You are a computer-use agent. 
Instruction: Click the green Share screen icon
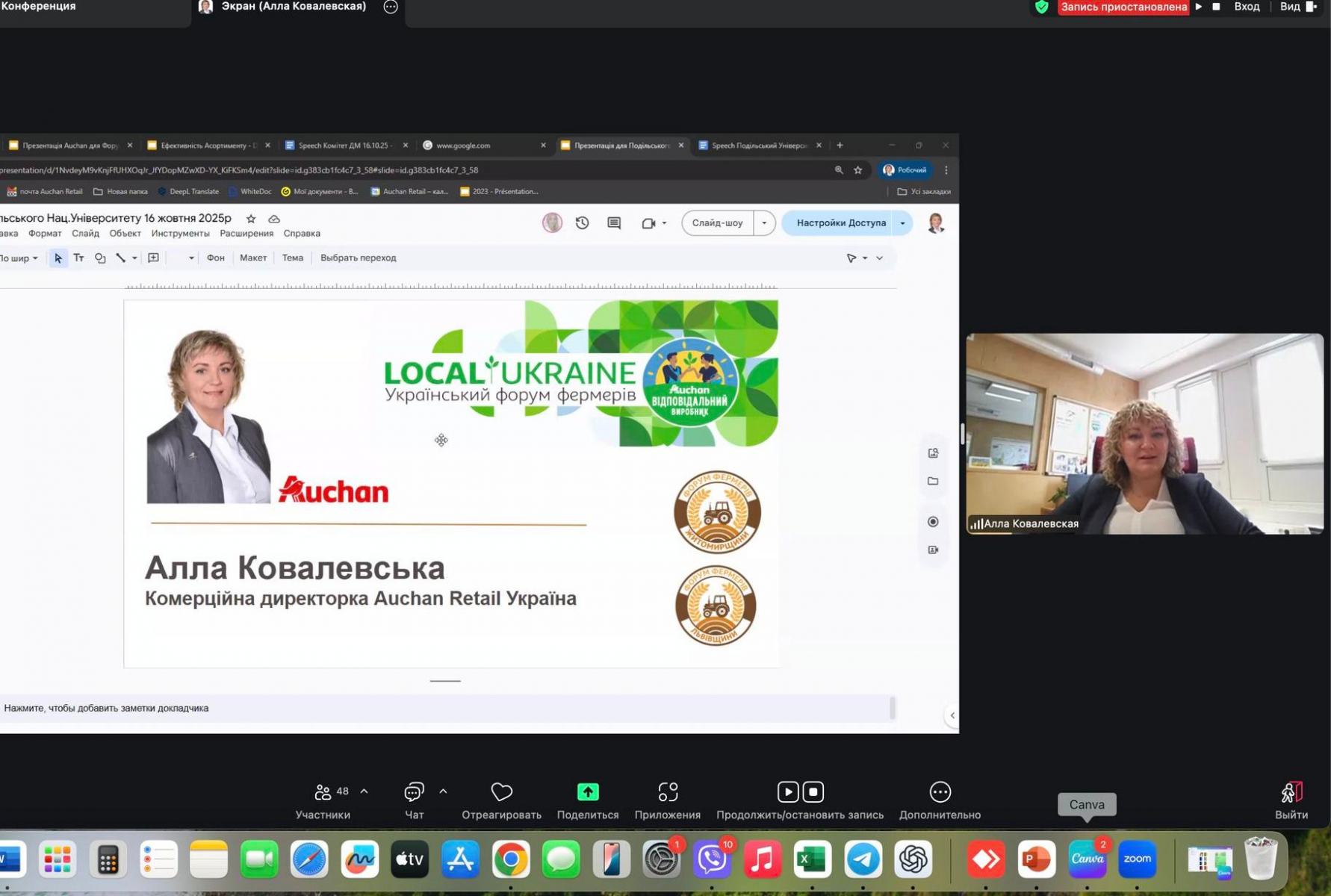(588, 792)
